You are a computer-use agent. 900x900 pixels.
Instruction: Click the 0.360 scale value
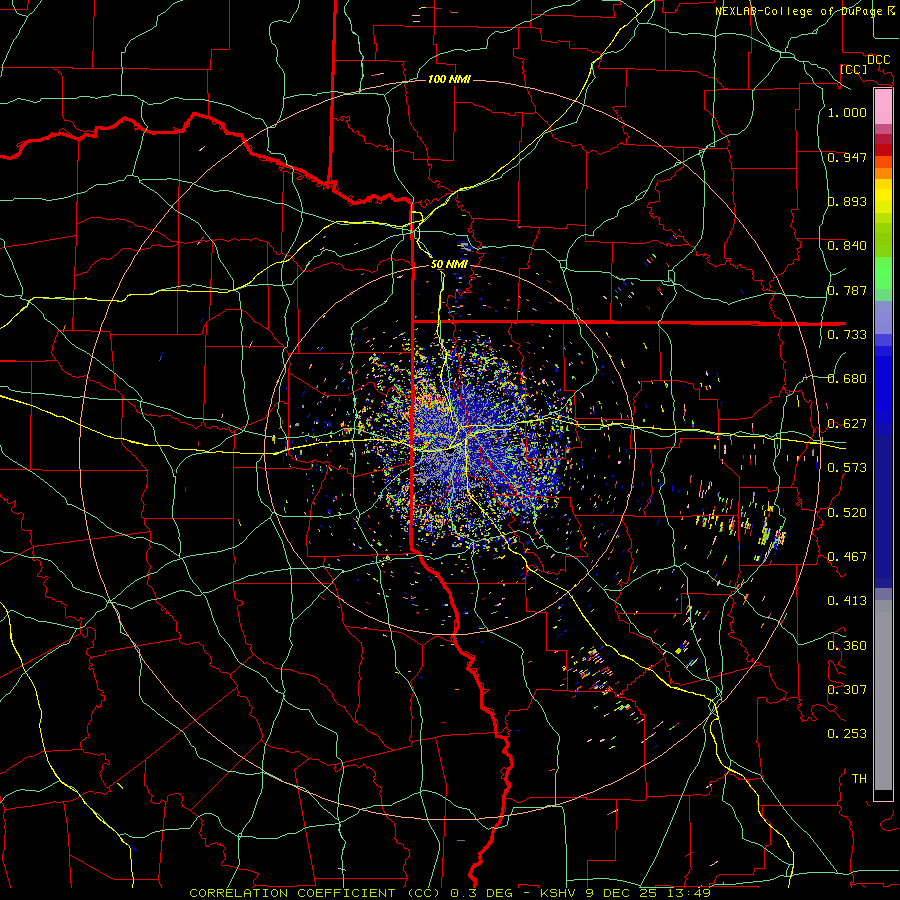coord(847,646)
